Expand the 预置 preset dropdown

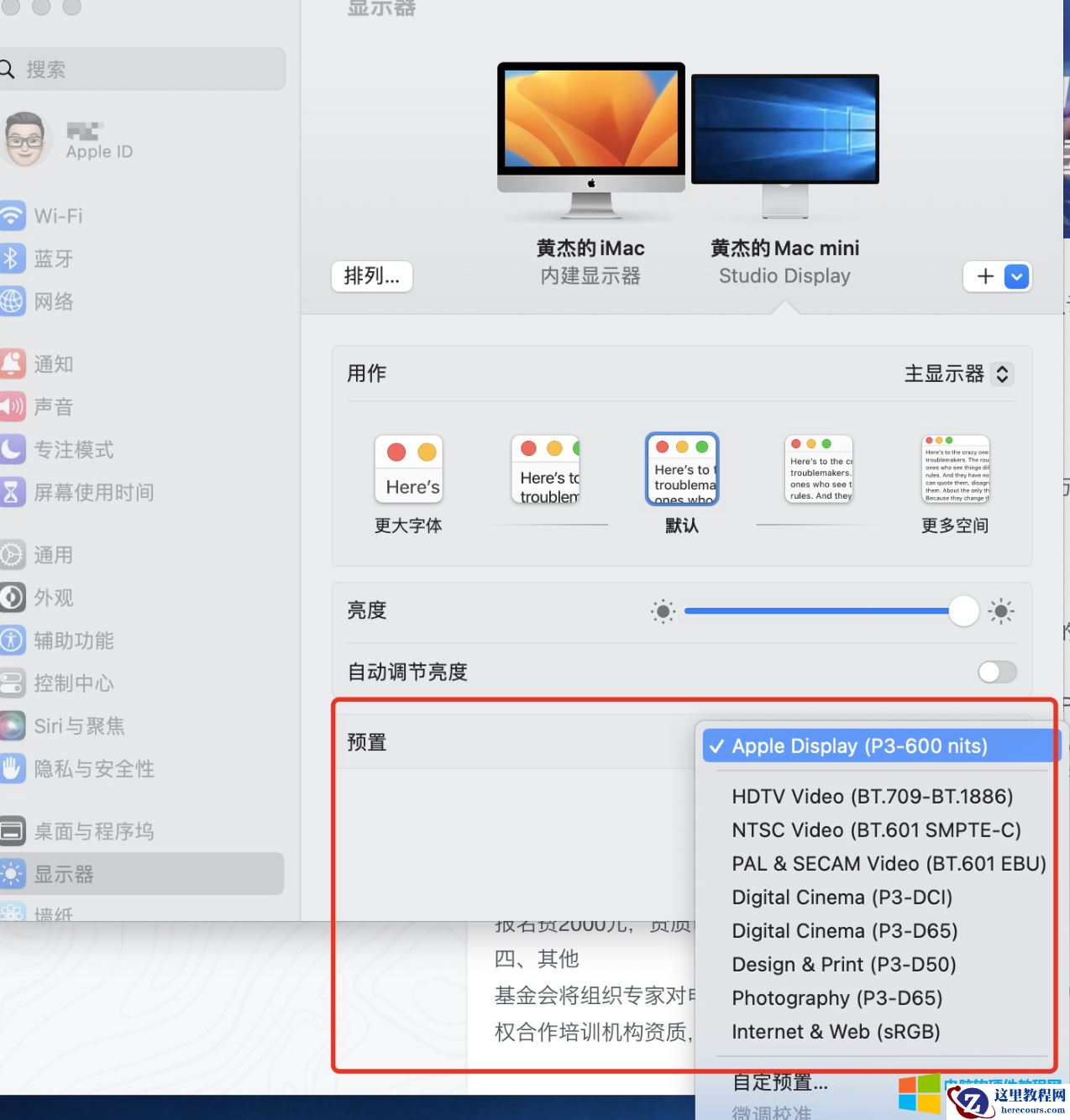pos(879,746)
